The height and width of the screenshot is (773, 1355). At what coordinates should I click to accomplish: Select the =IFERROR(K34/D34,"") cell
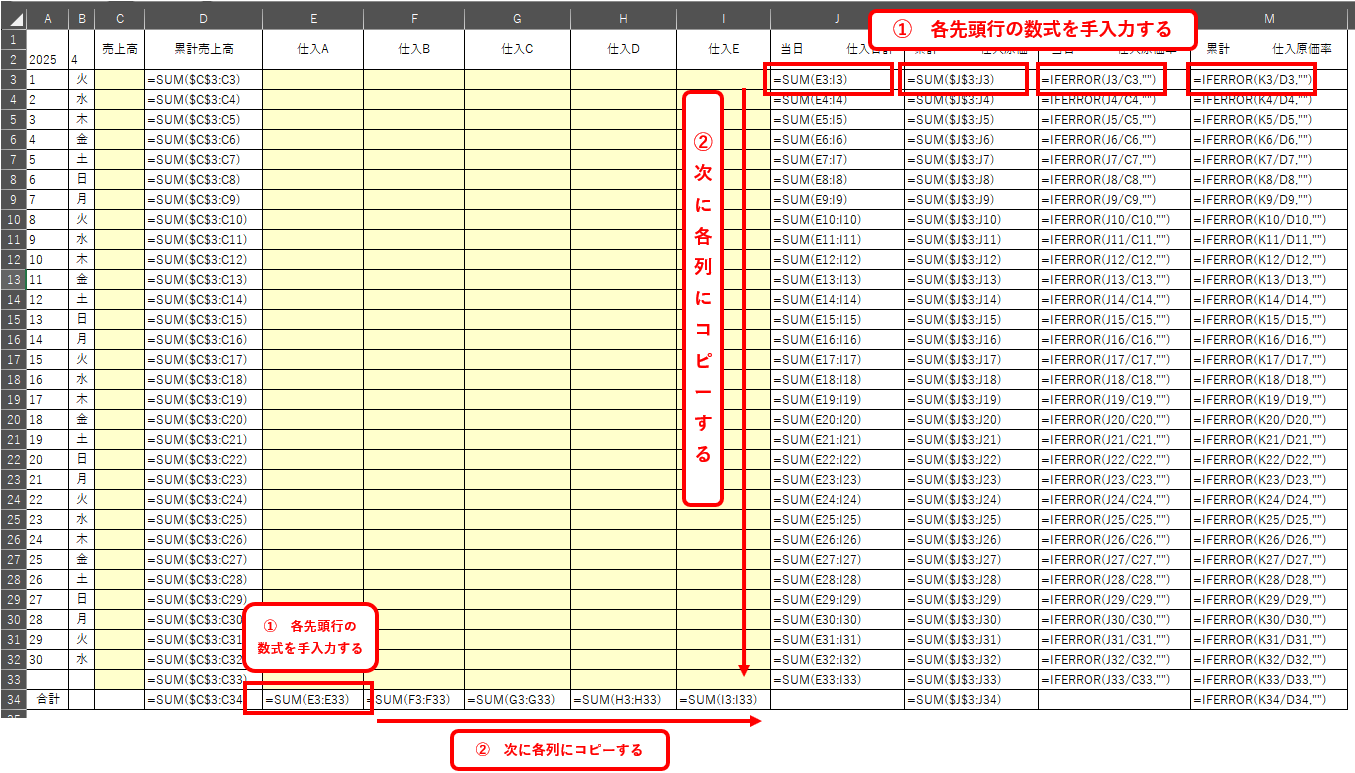click(x=1268, y=699)
